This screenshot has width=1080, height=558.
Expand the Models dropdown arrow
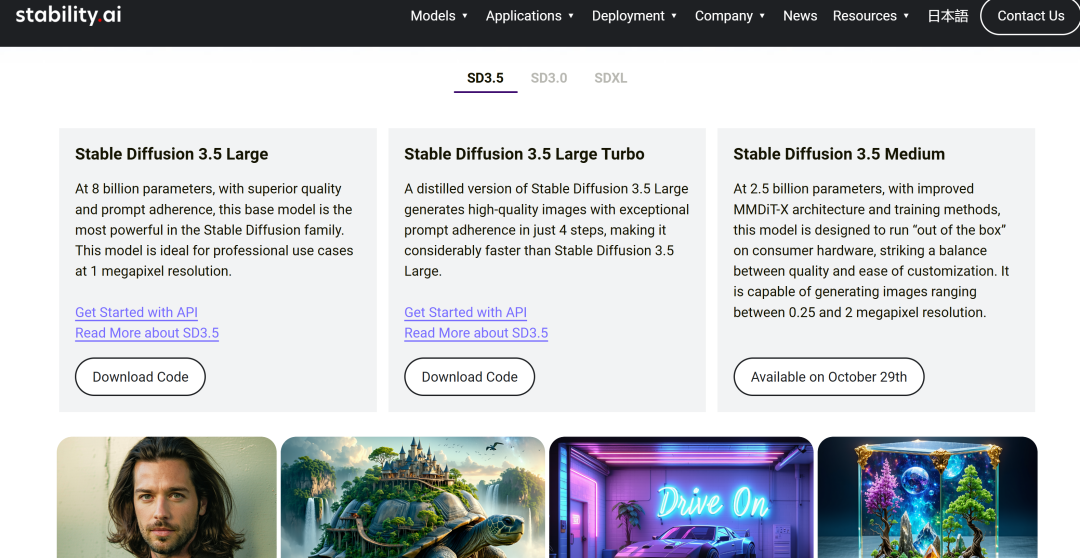coord(465,16)
